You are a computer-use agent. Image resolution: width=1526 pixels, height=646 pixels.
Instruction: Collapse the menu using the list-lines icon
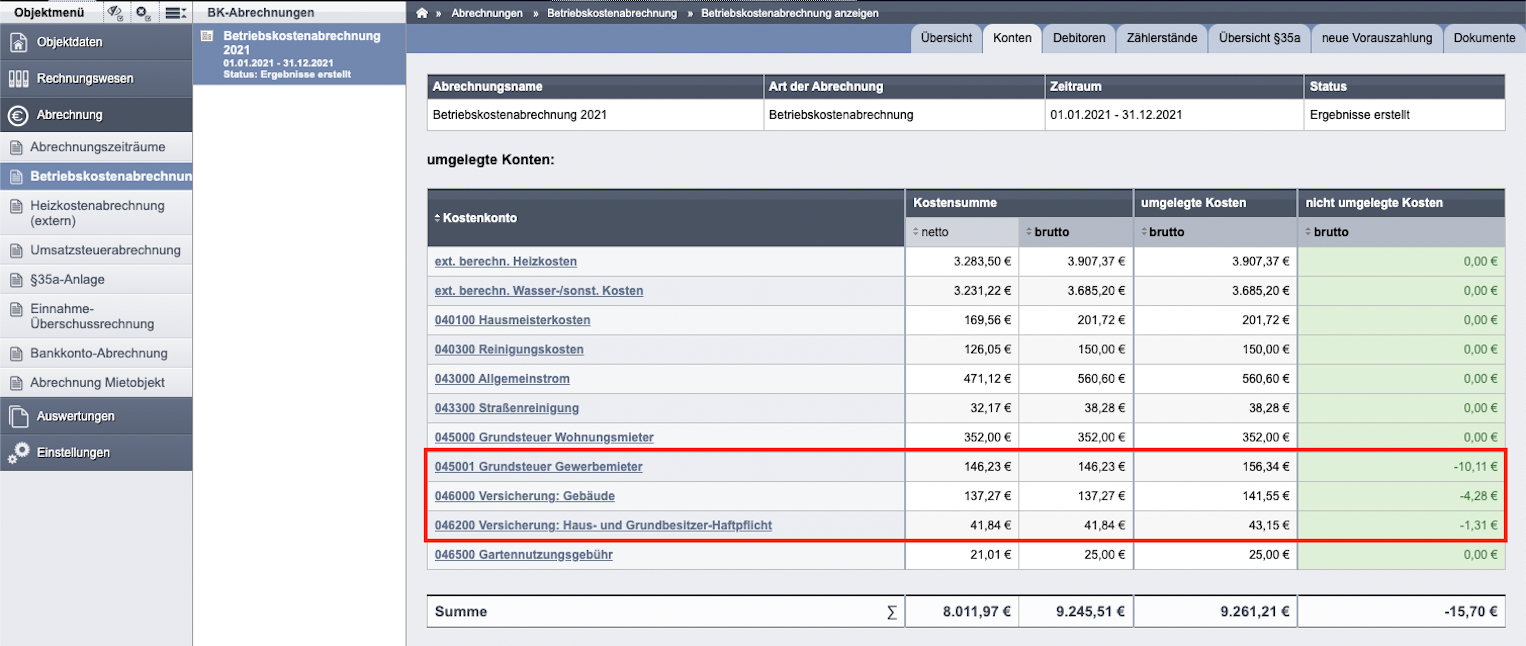[176, 13]
